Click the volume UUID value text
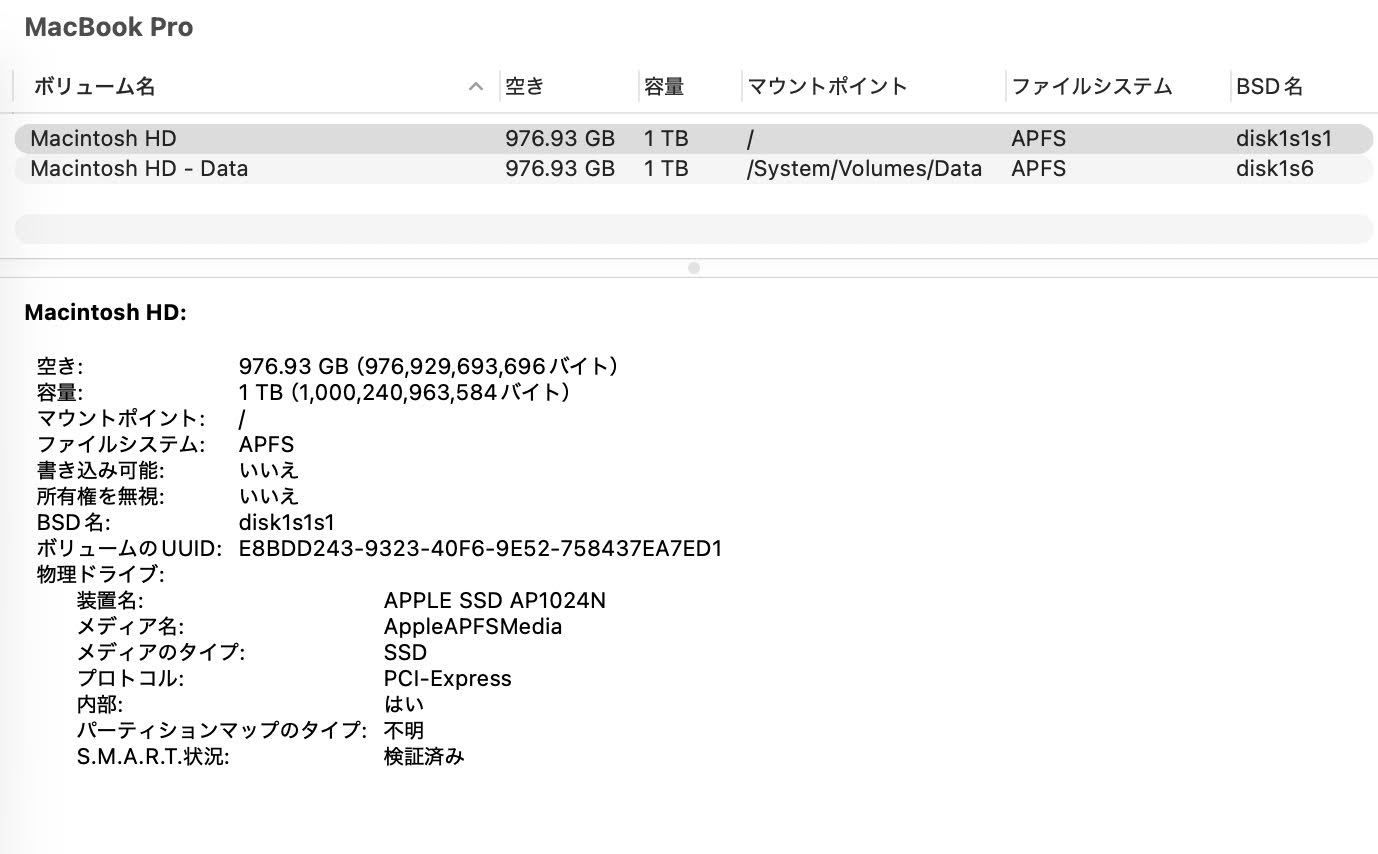This screenshot has height=854, width=1378. pos(480,548)
